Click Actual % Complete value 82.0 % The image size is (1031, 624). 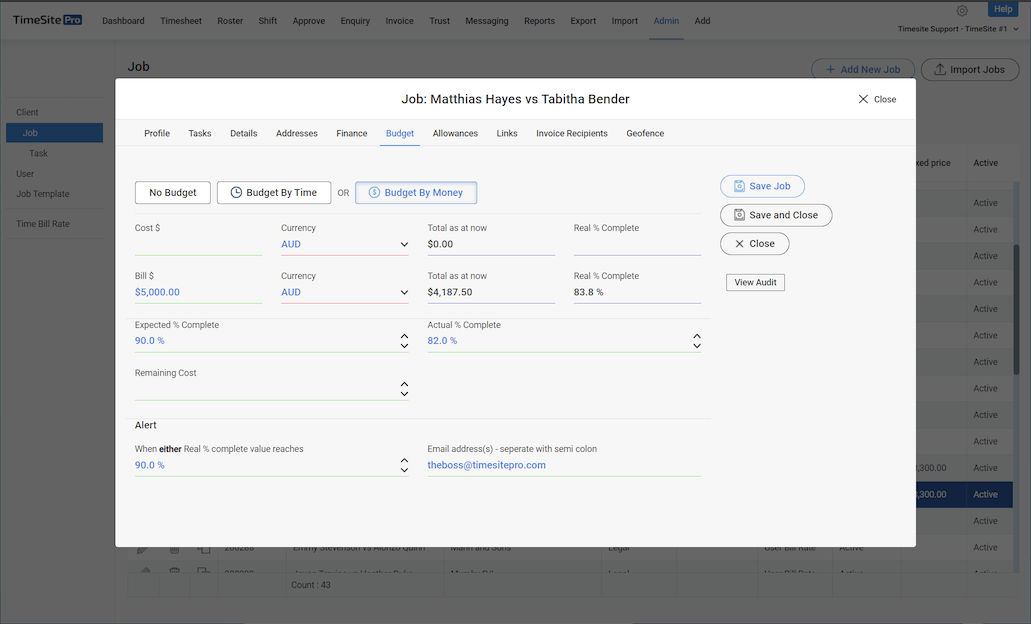click(x=442, y=341)
